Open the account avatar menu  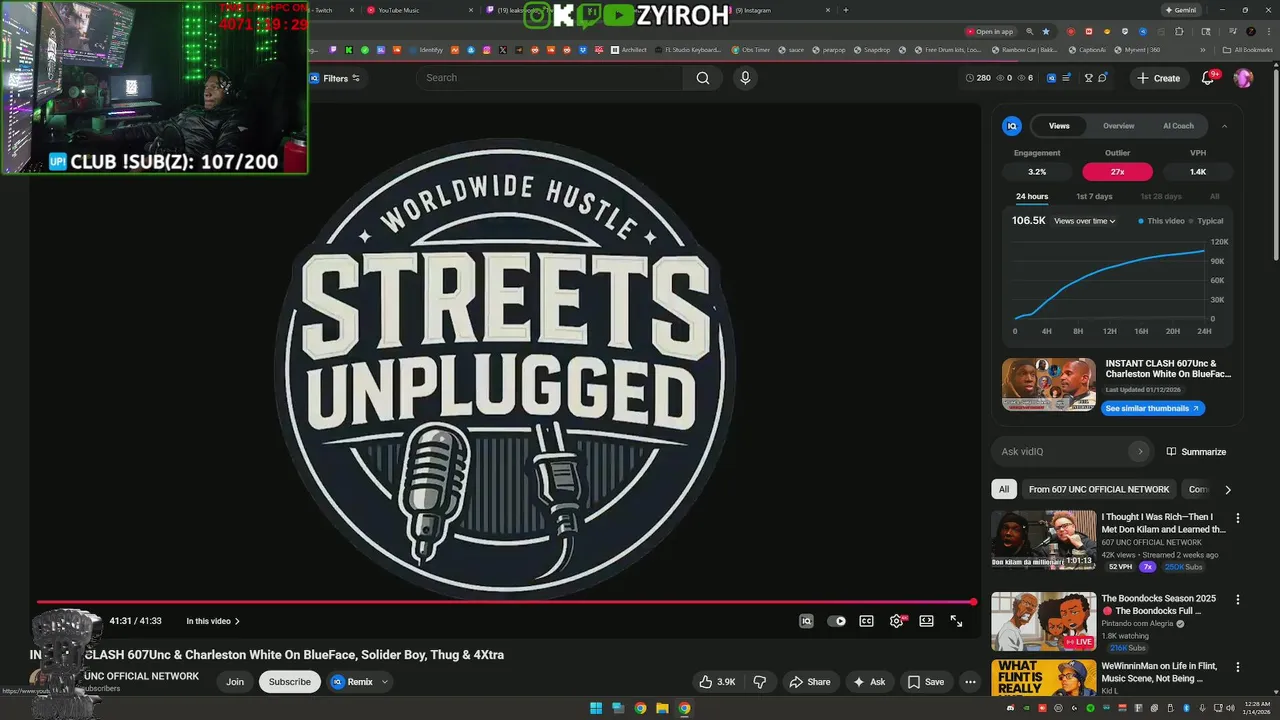[1243, 78]
